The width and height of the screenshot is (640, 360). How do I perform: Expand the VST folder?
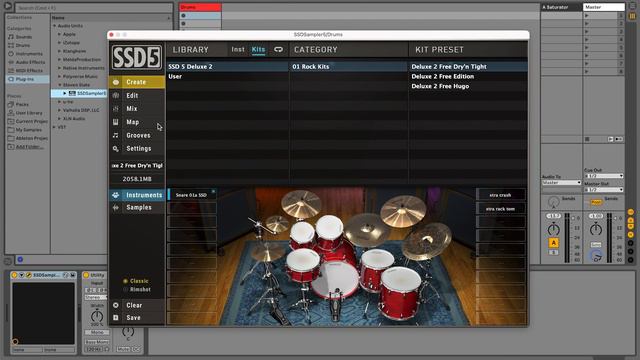click(x=54, y=127)
